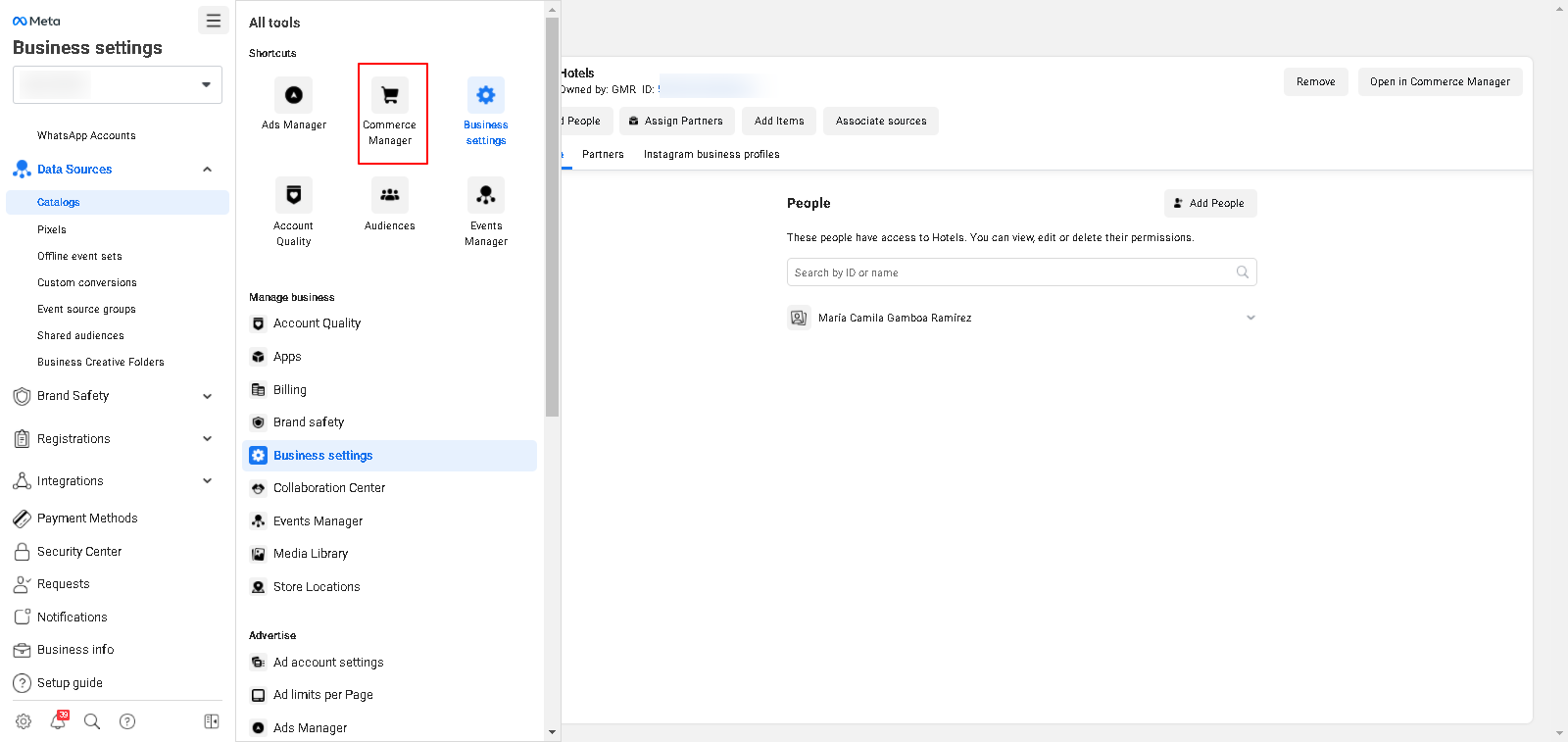Click the Meta logo
Screen dimensions: 1568x742
(x=36, y=21)
